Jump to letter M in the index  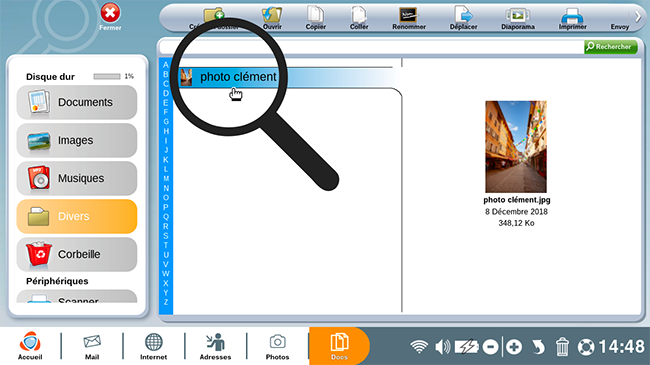pos(166,179)
